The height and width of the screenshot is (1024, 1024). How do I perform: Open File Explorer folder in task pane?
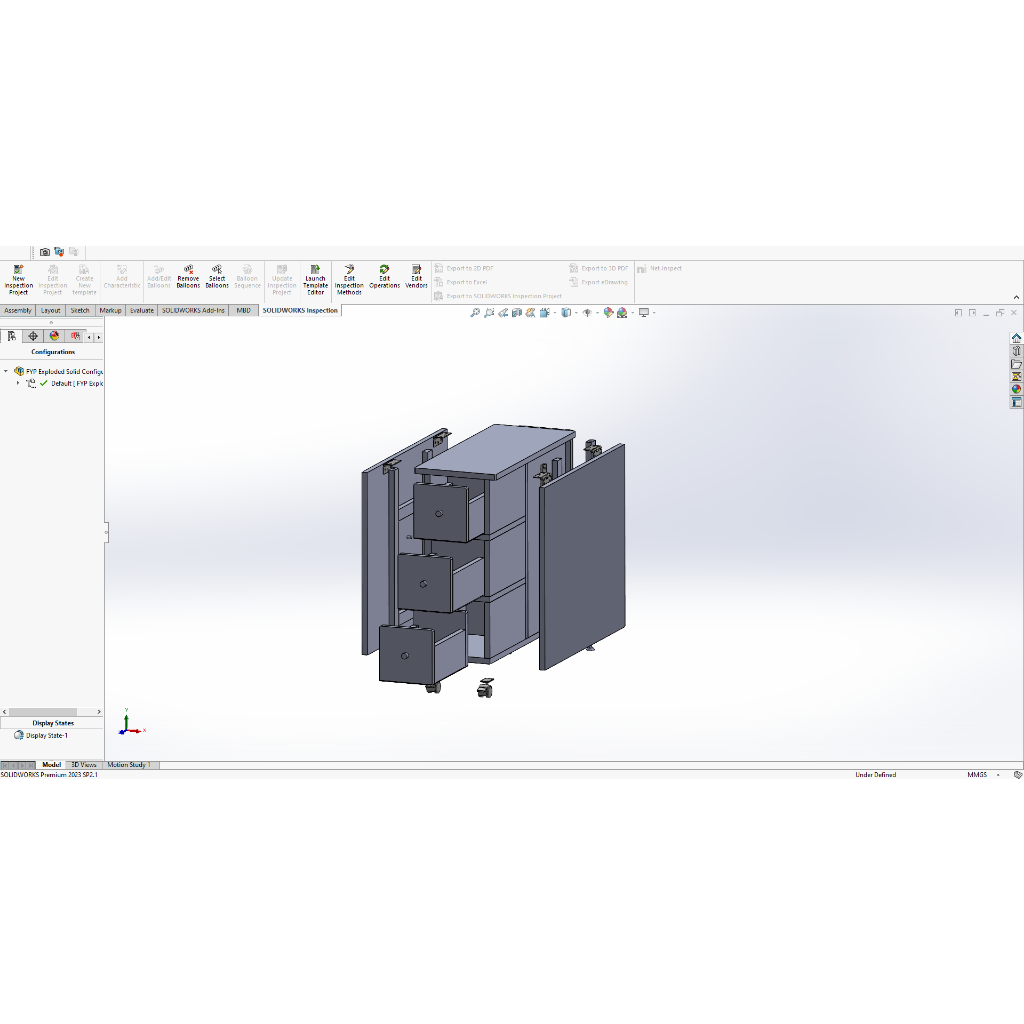(x=1016, y=364)
